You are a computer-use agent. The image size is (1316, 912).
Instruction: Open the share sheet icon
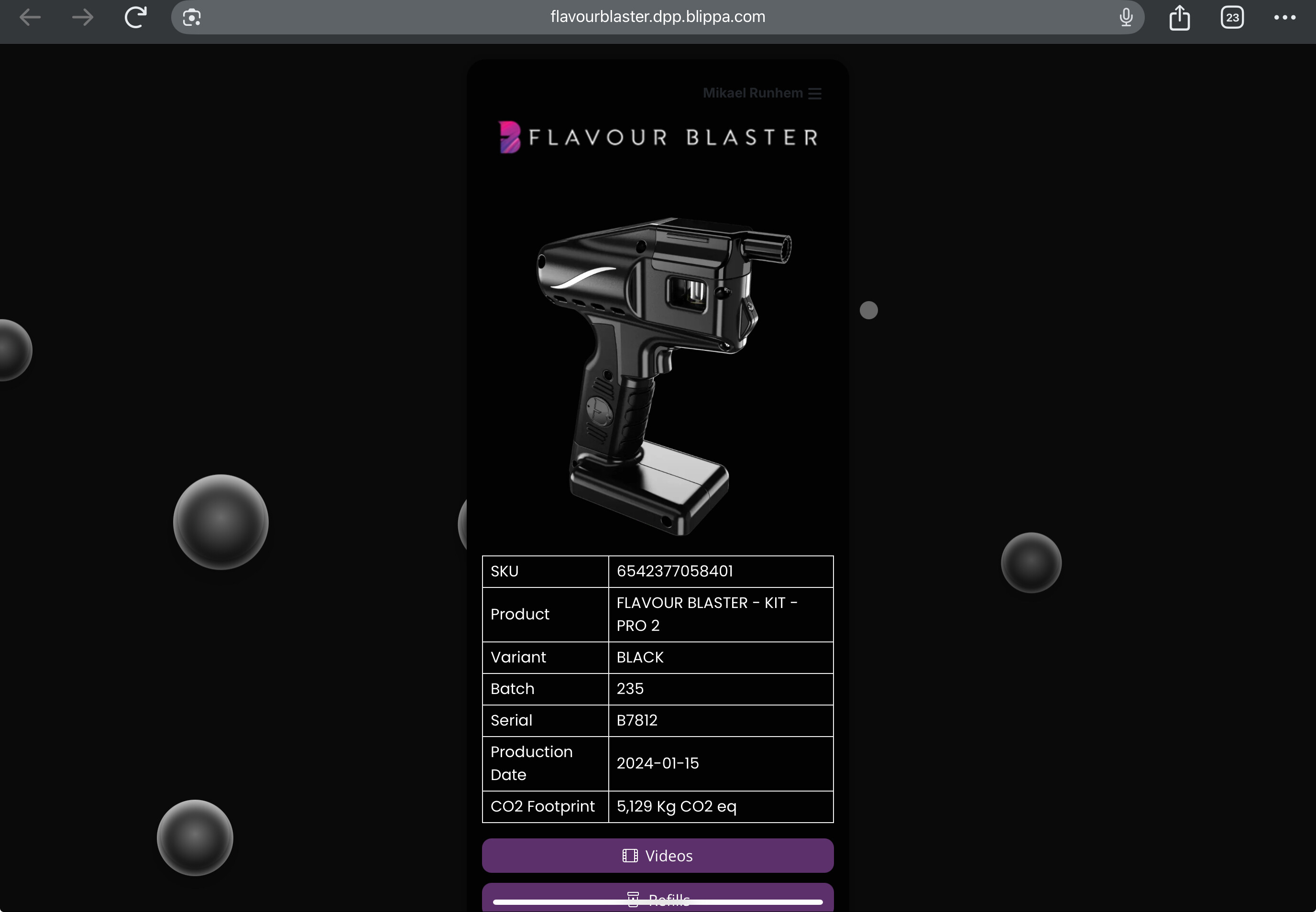point(1179,17)
